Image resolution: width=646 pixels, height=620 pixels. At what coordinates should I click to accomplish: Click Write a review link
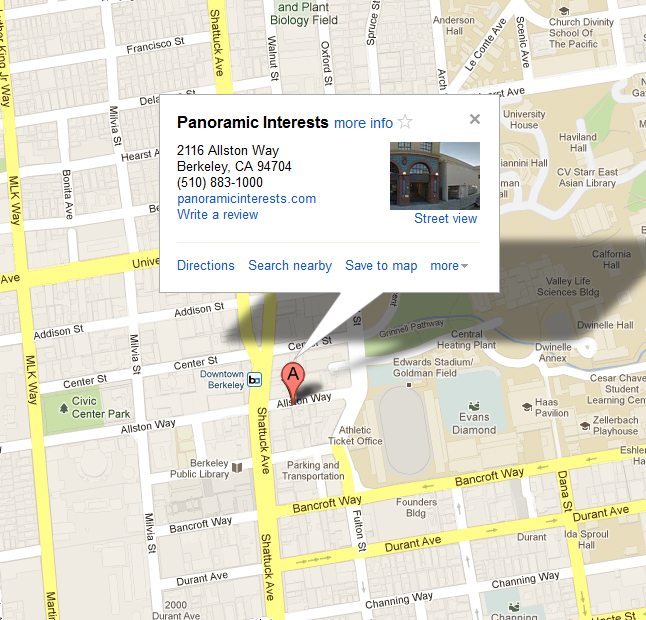tap(218, 215)
